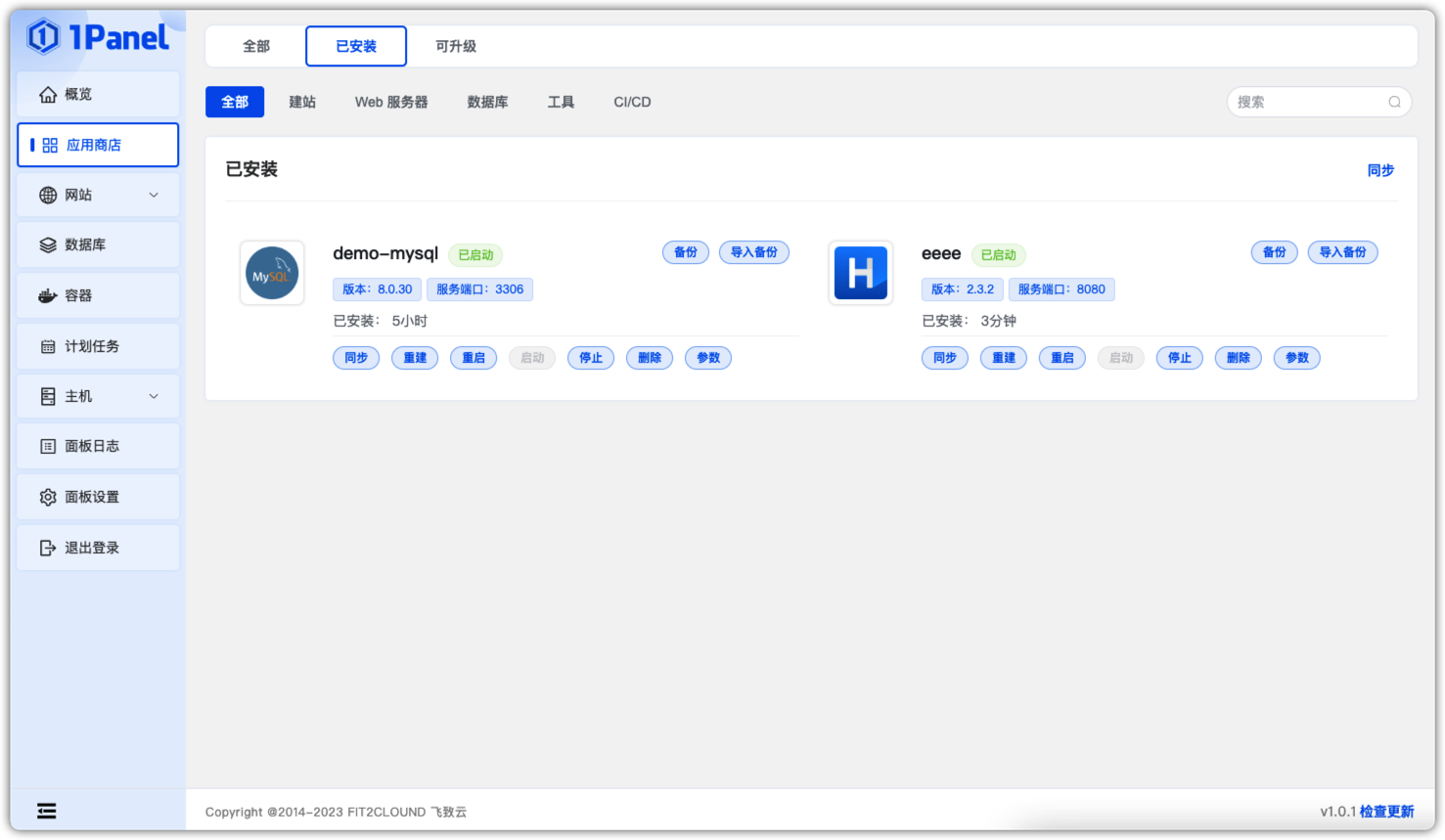Viewport: 1445px width, 840px height.
Task: Switch to the 可升级 upgradable tab
Action: (x=455, y=45)
